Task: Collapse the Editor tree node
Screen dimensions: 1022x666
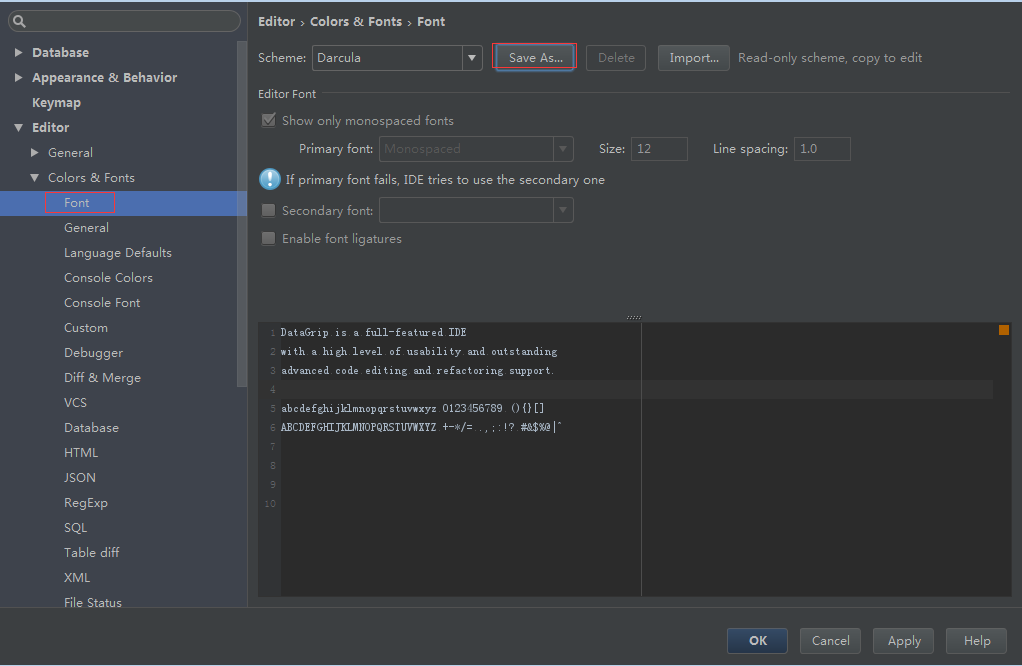Action: tap(18, 127)
